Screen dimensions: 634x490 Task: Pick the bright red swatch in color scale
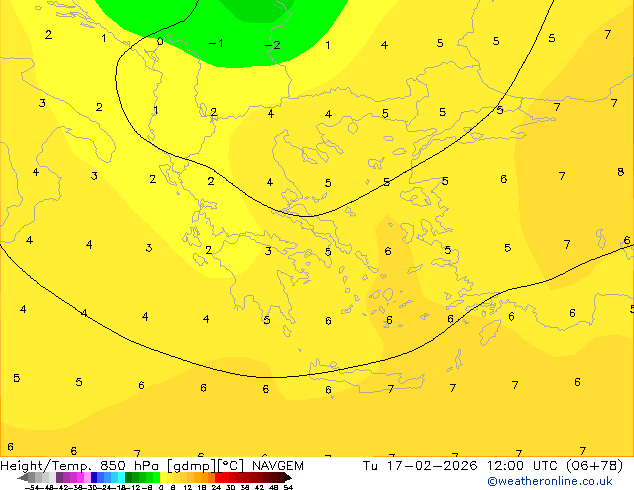(218, 477)
